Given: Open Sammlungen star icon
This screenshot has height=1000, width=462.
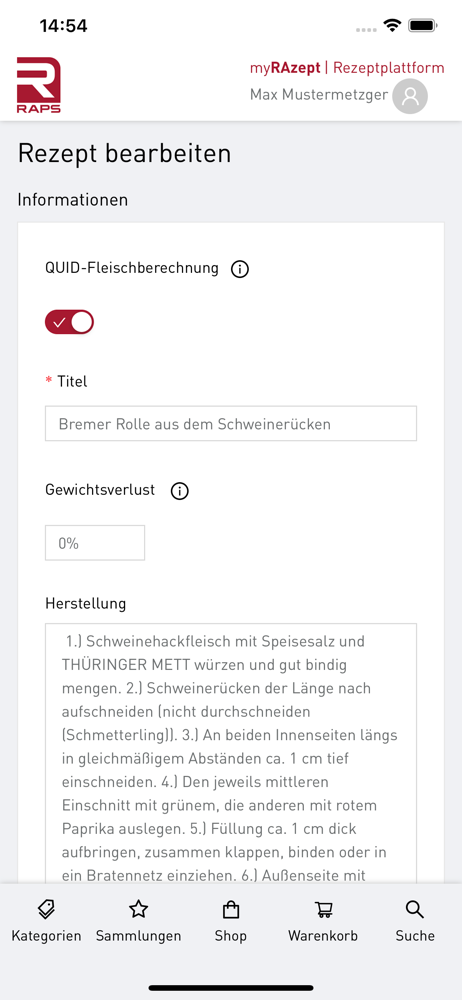Looking at the screenshot, I should click(x=138, y=909).
